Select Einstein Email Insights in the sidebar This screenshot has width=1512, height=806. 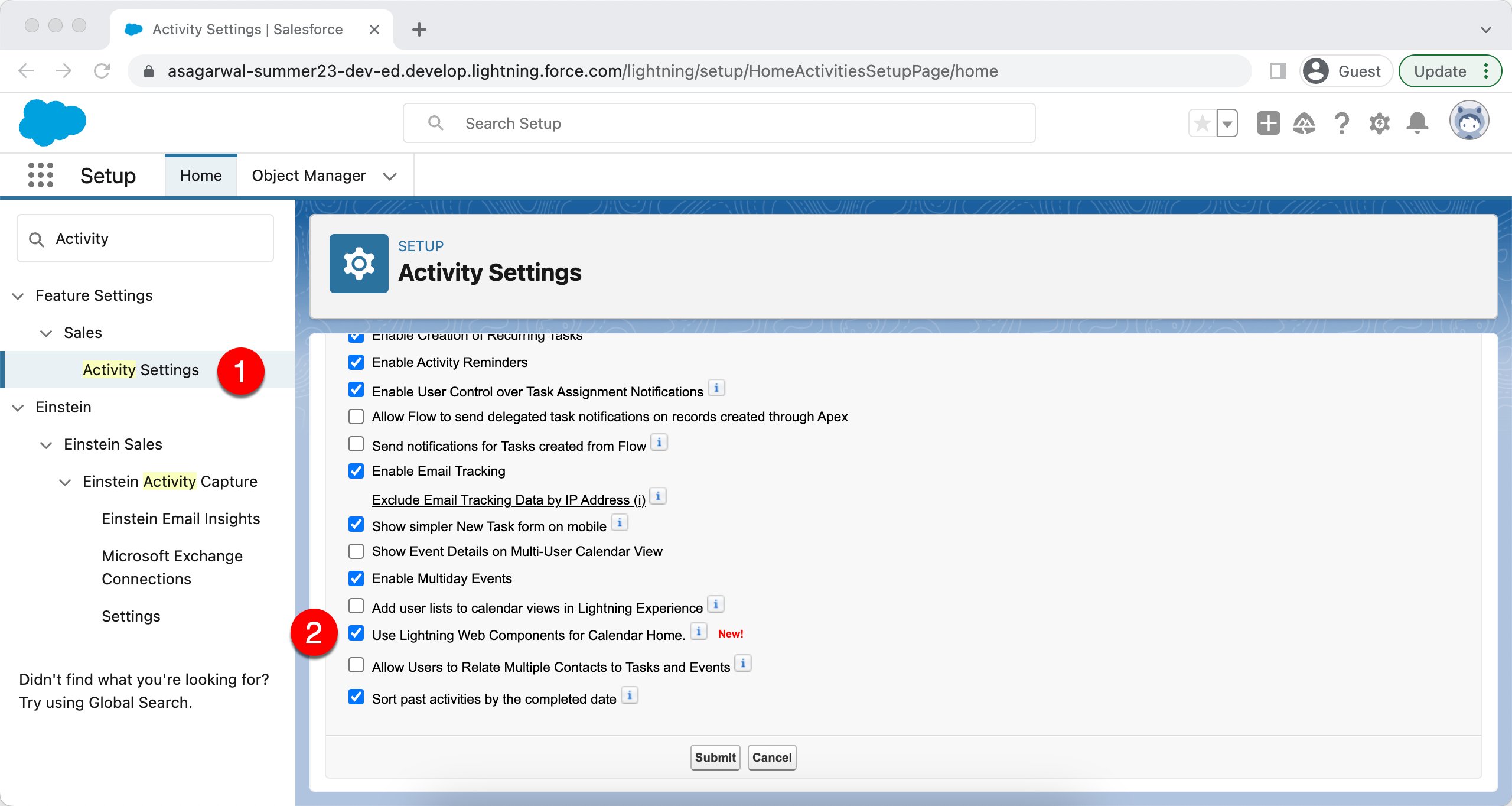pos(181,518)
